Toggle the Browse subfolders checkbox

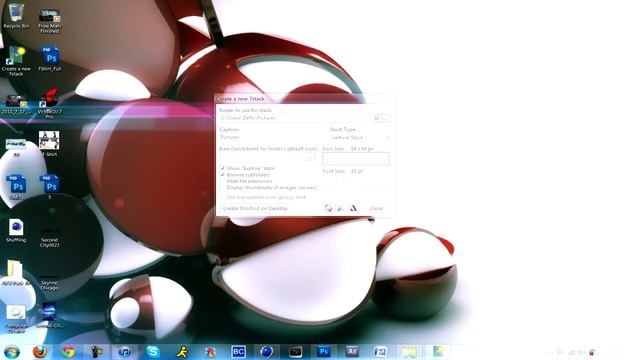click(x=222, y=175)
